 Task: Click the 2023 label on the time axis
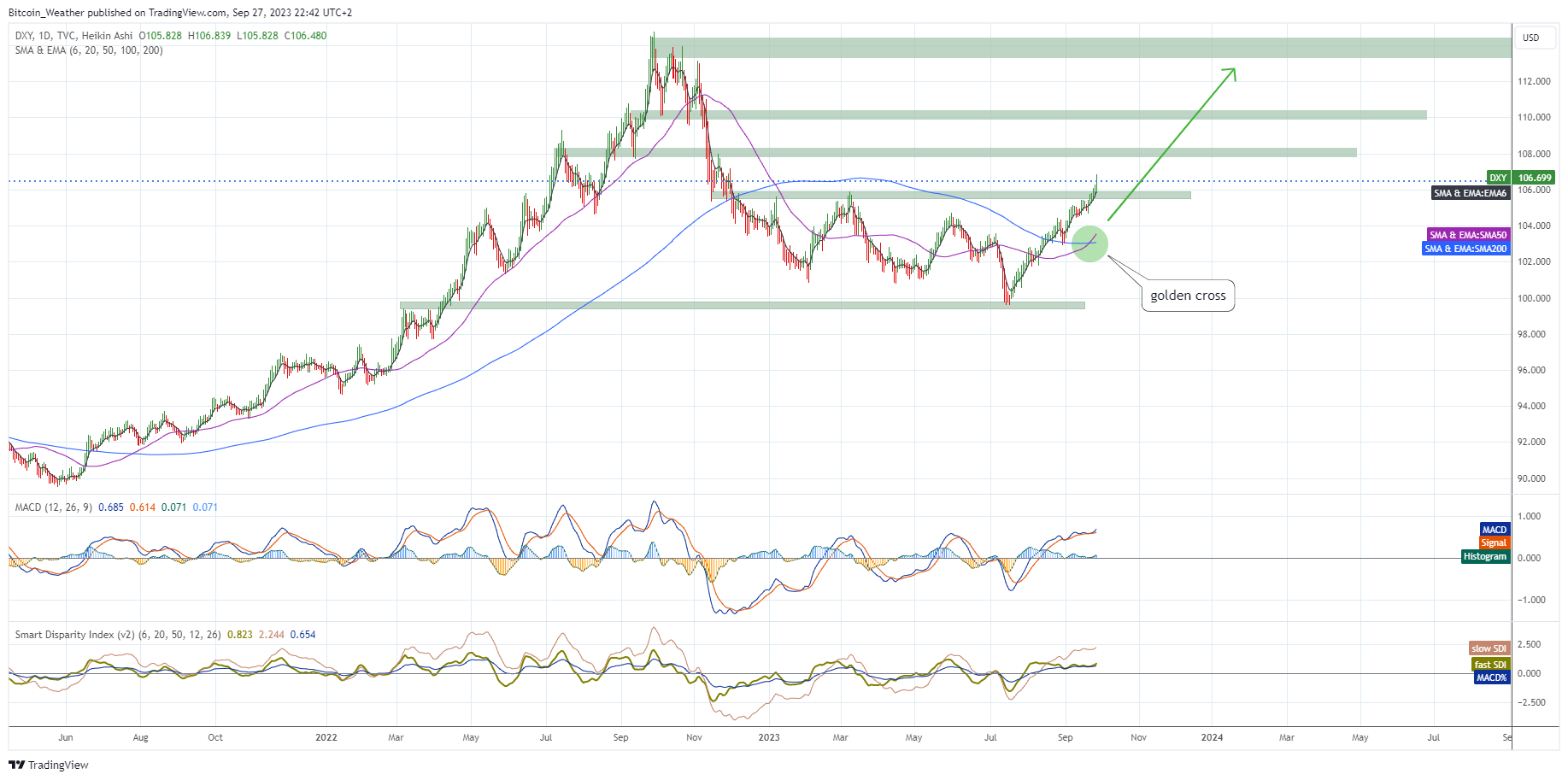tap(768, 737)
